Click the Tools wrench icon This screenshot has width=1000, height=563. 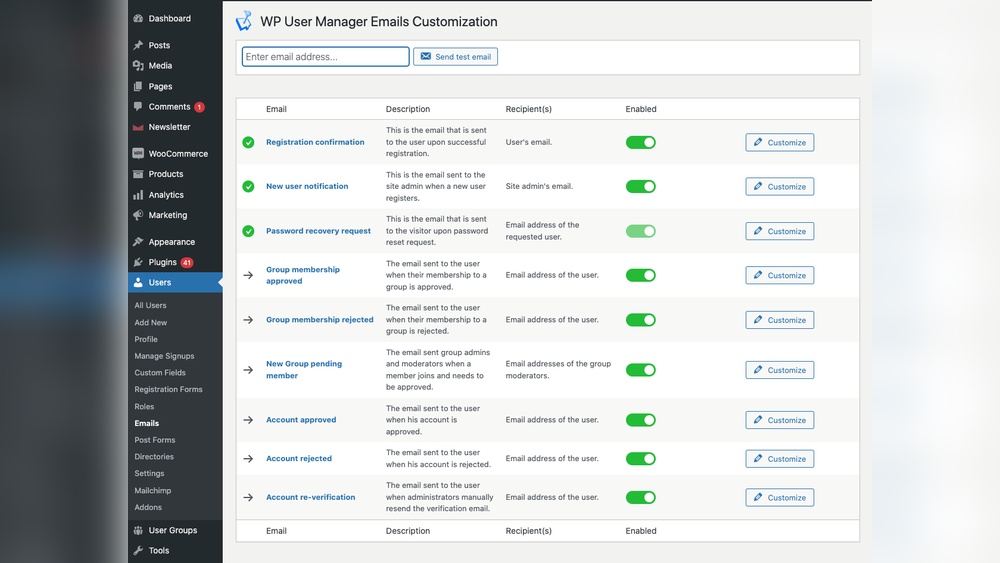(x=138, y=551)
